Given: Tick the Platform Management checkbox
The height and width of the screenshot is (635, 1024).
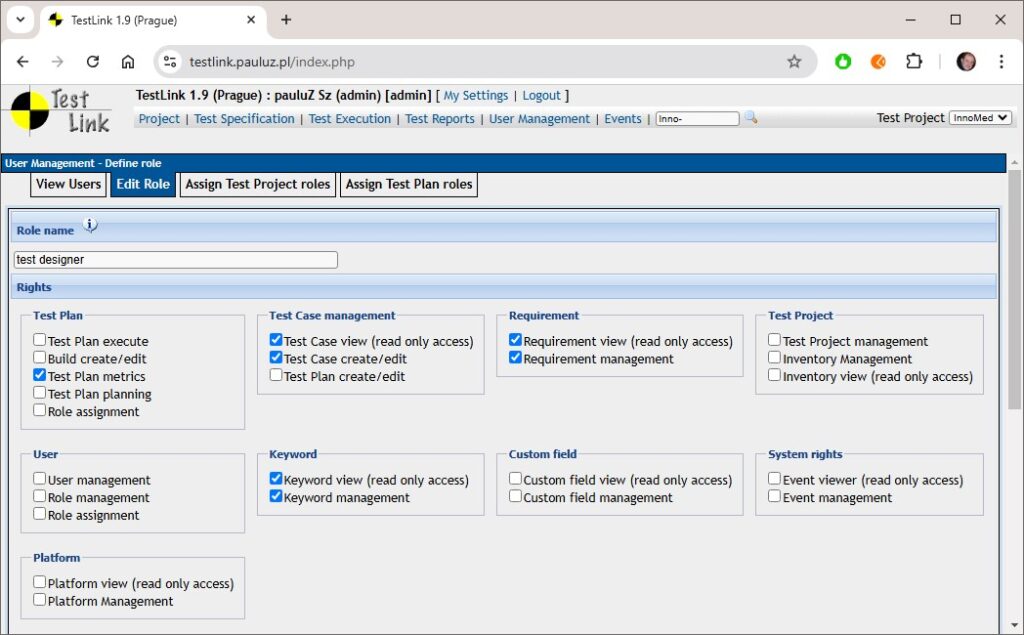Looking at the screenshot, I should pyautogui.click(x=40, y=600).
